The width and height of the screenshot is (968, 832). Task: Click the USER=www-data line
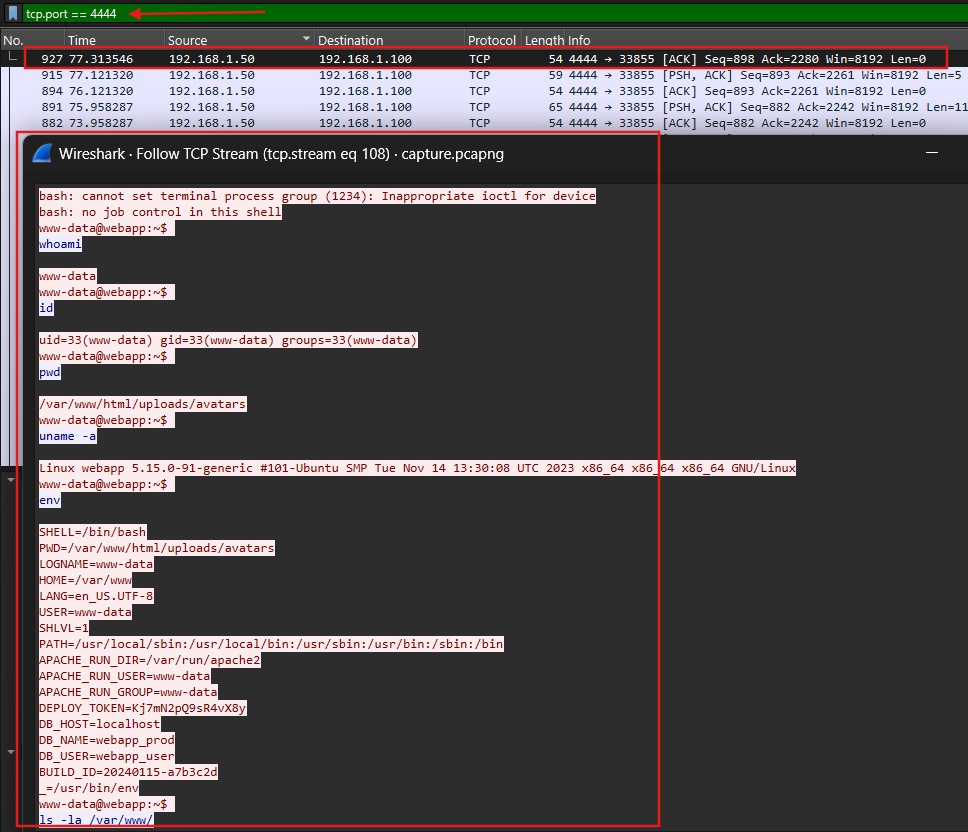[x=85, y=612]
